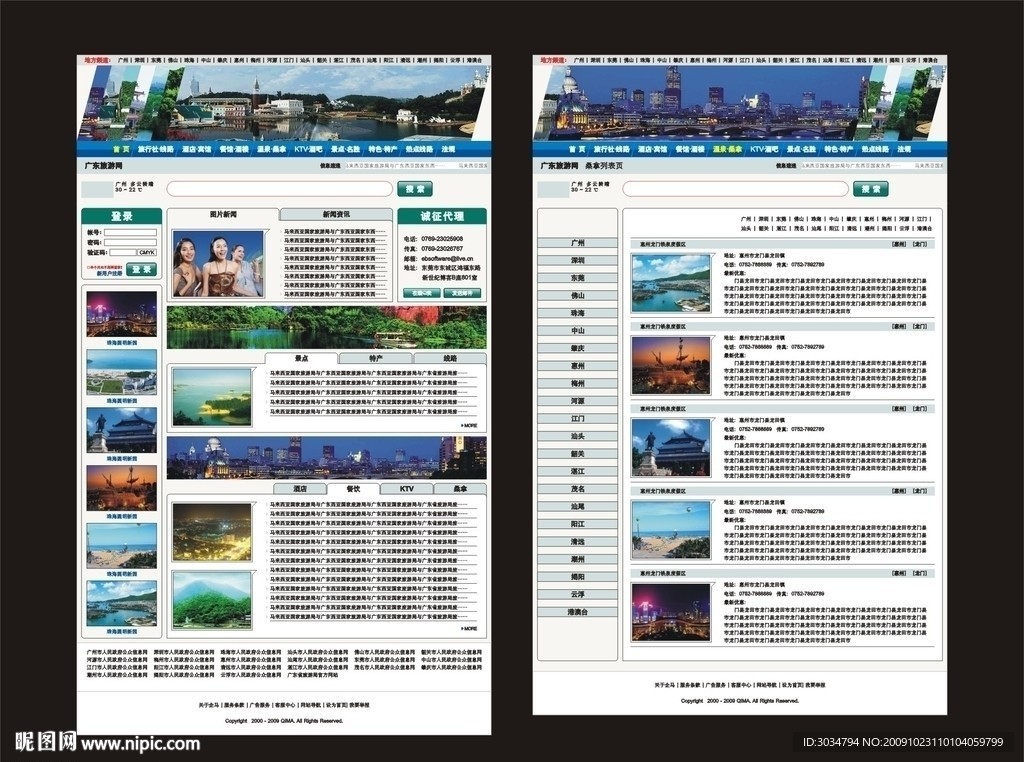This screenshot has width=1024, height=762.
Task: Open 酒店·宾馆 menu on left page
Action: 197,150
